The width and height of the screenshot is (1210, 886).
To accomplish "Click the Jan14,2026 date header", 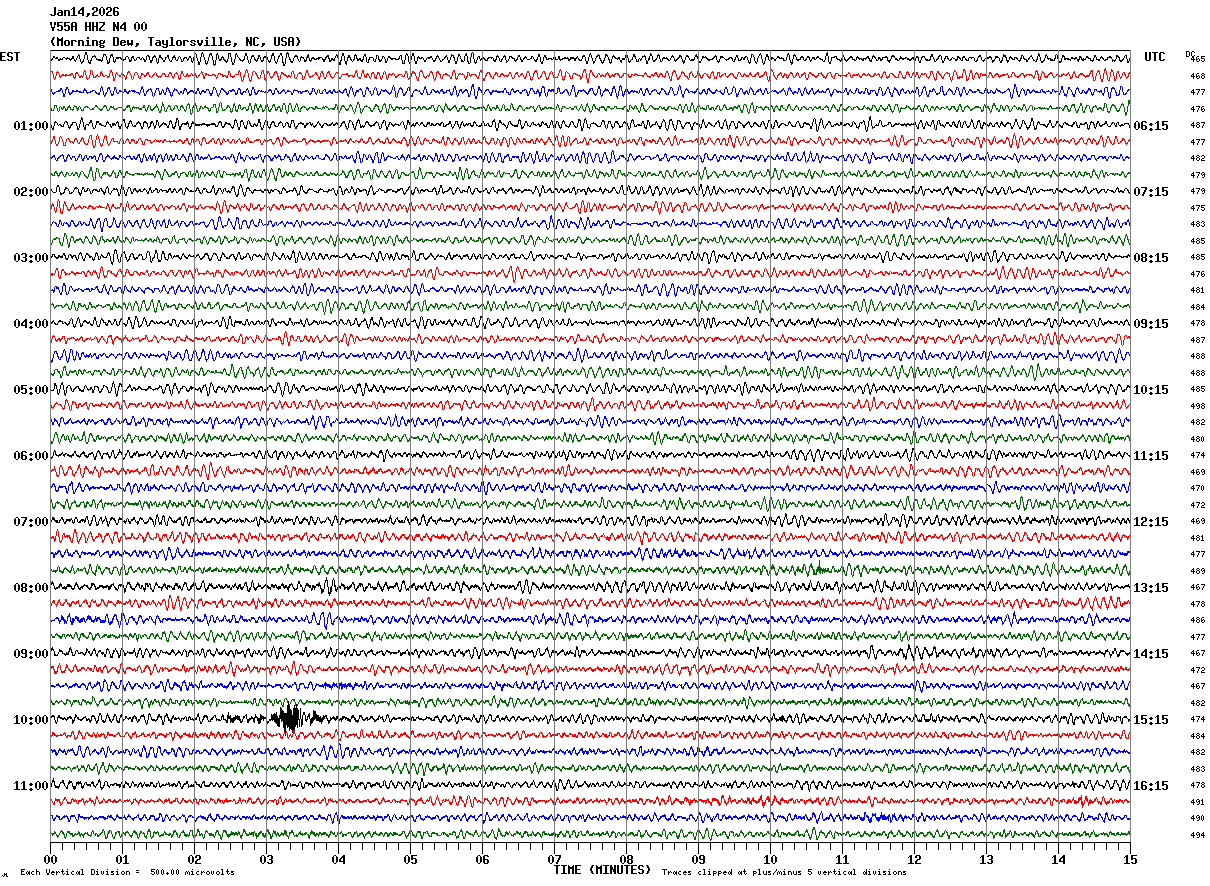I will [84, 12].
